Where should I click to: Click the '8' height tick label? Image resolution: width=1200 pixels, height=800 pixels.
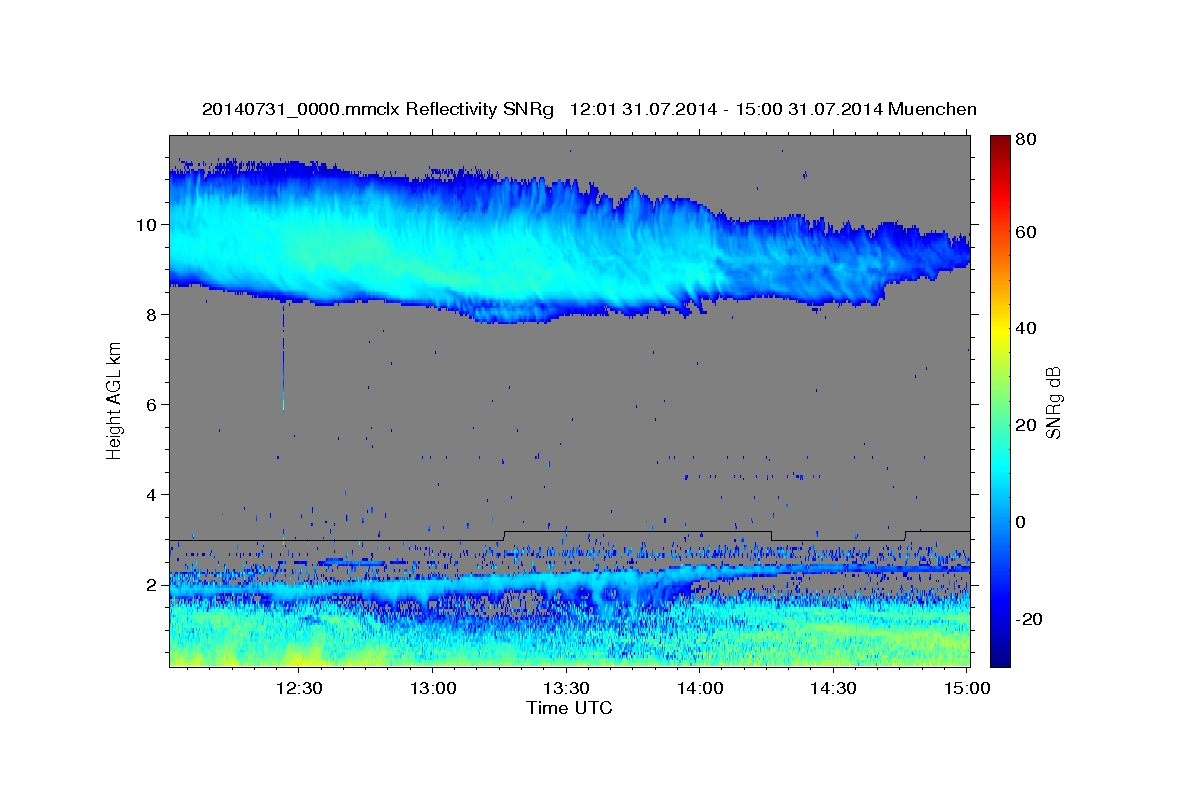(x=153, y=314)
